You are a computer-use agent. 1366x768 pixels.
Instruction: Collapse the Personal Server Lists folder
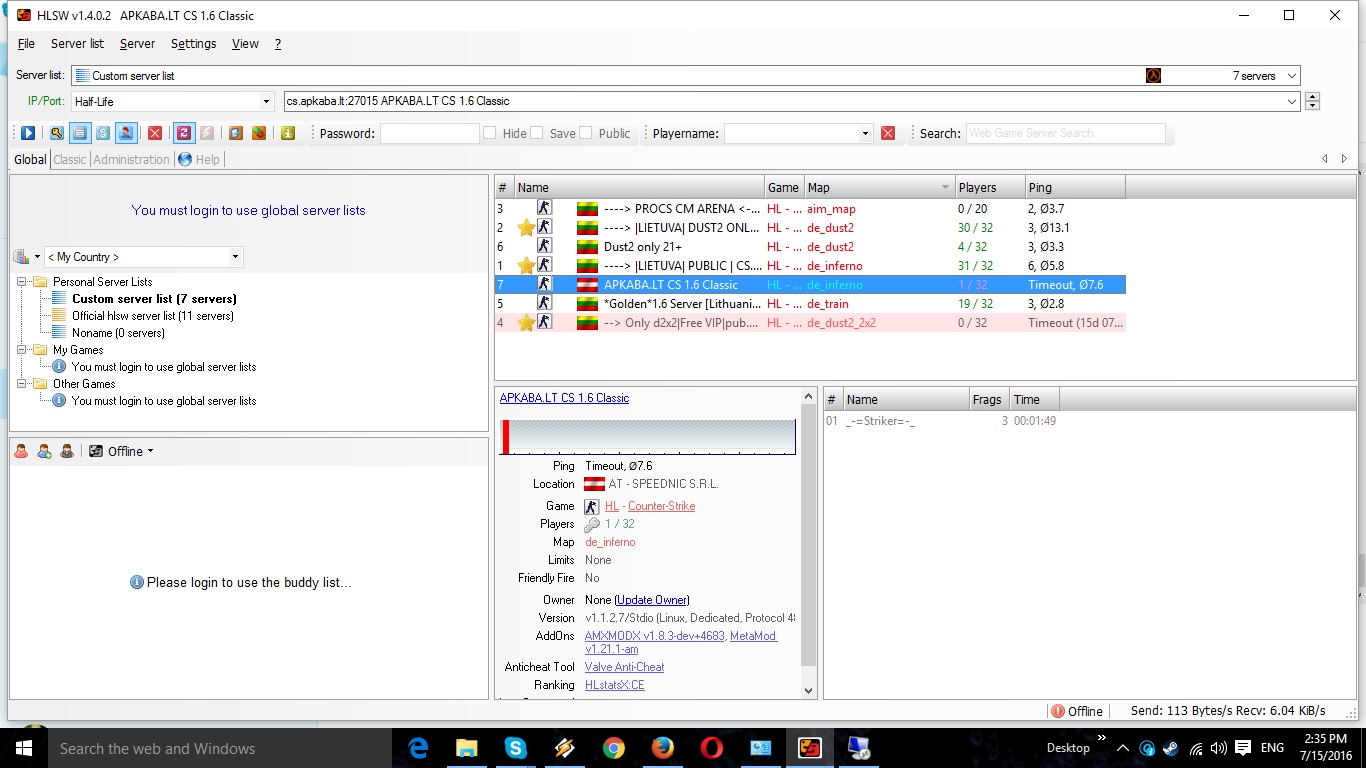[20, 282]
